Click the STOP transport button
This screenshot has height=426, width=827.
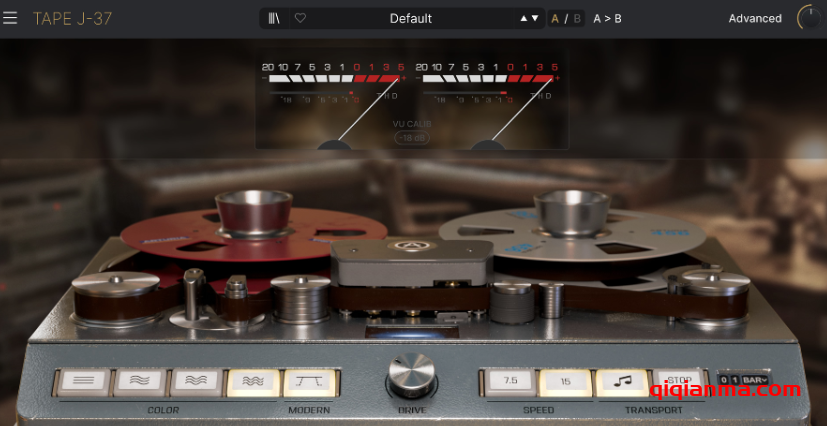click(x=678, y=381)
